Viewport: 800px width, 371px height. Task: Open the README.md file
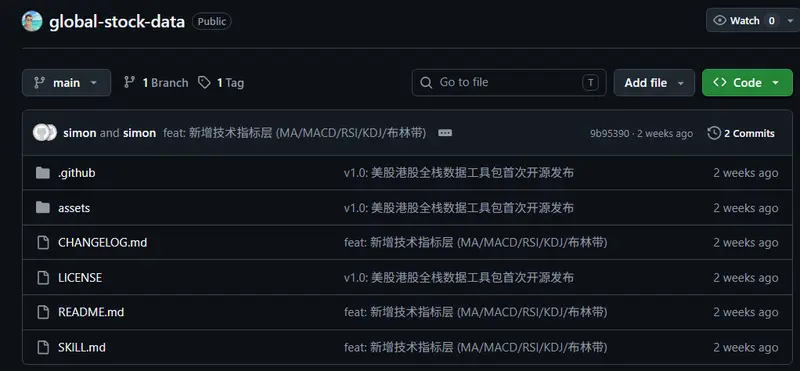(x=91, y=312)
